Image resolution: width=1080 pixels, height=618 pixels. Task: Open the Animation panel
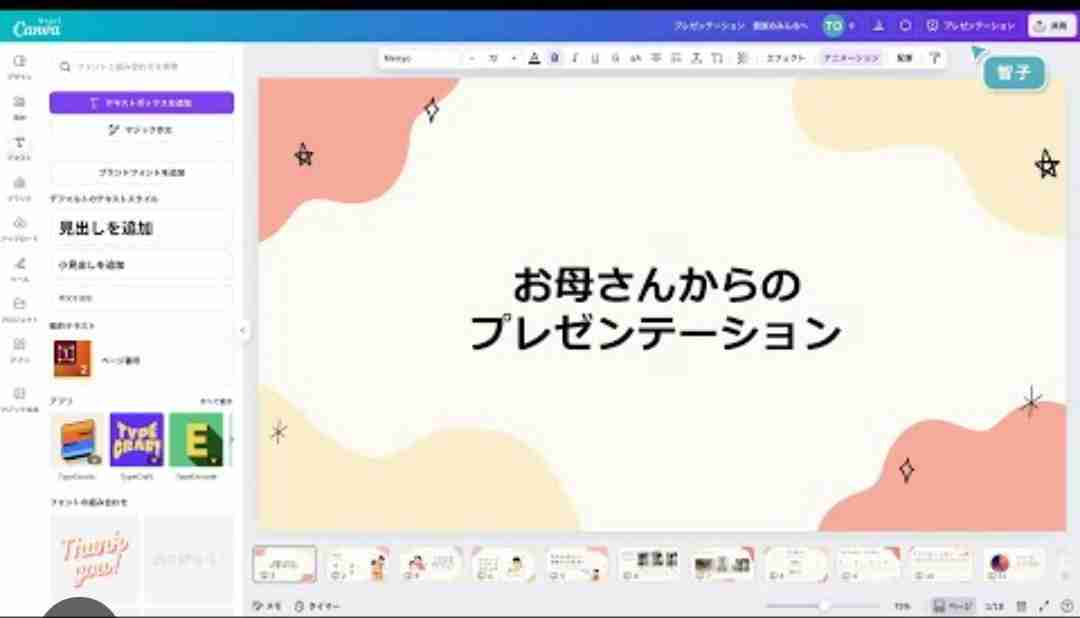click(x=851, y=59)
